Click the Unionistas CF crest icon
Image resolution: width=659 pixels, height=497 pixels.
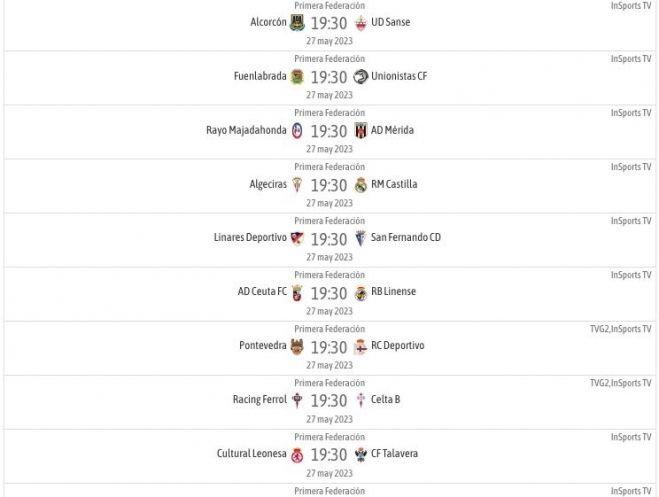(361, 76)
